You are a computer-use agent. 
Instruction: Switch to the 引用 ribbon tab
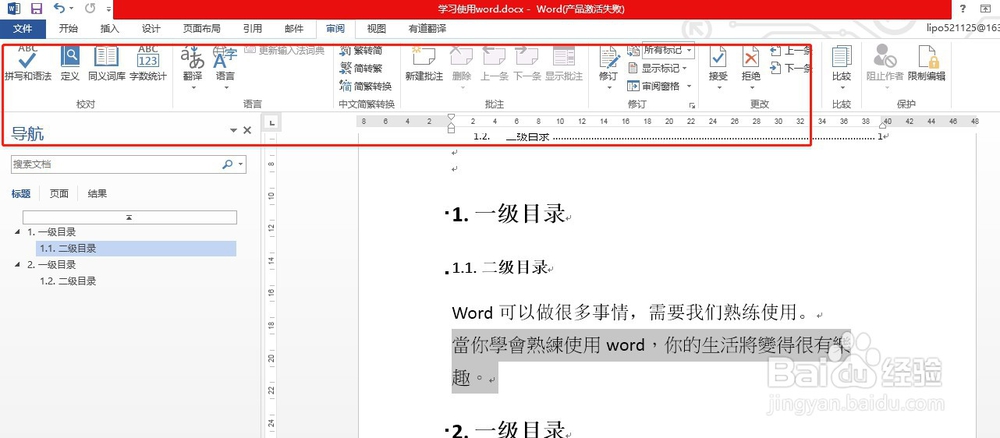(x=252, y=29)
